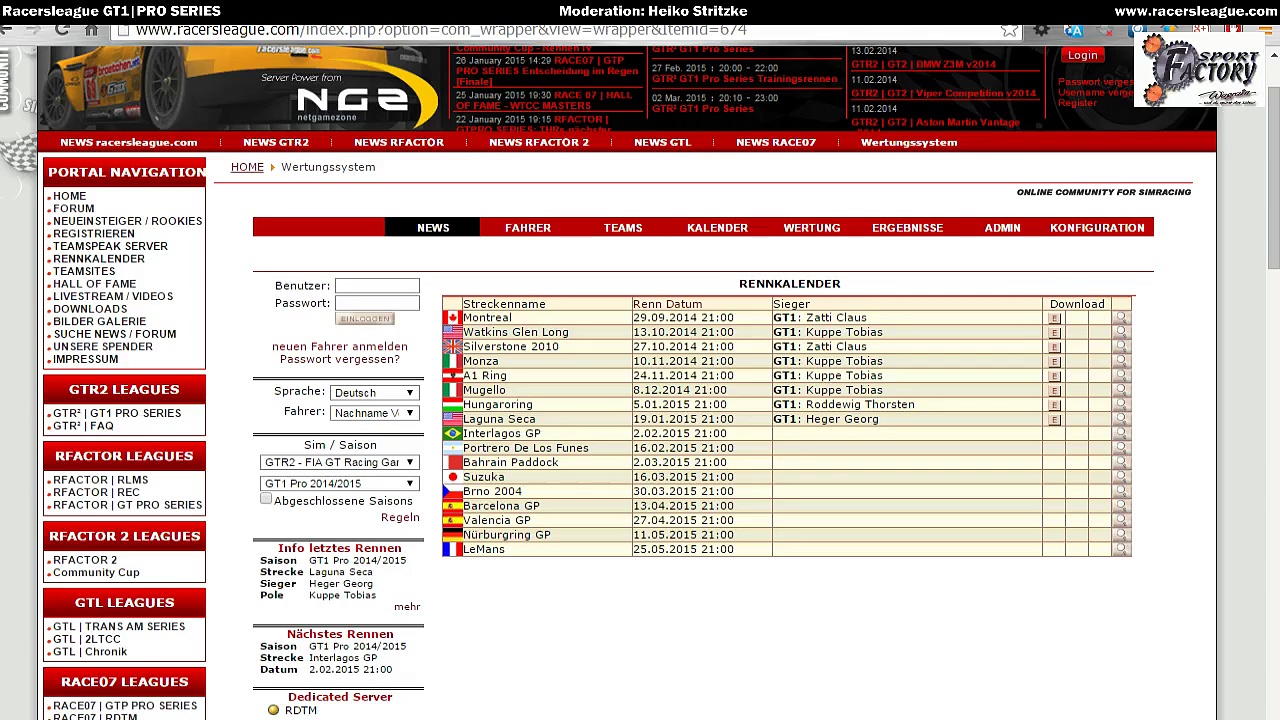Open the Sprache language dropdown
Image resolution: width=1280 pixels, height=720 pixels.
pos(373,393)
